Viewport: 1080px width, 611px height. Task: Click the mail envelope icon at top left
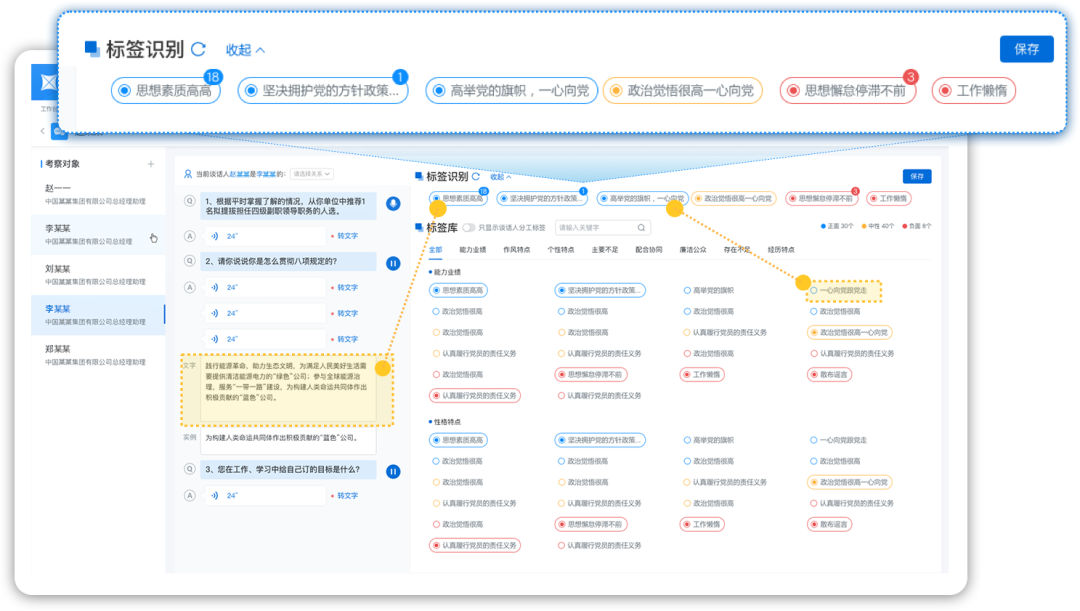pyautogui.click(x=46, y=79)
